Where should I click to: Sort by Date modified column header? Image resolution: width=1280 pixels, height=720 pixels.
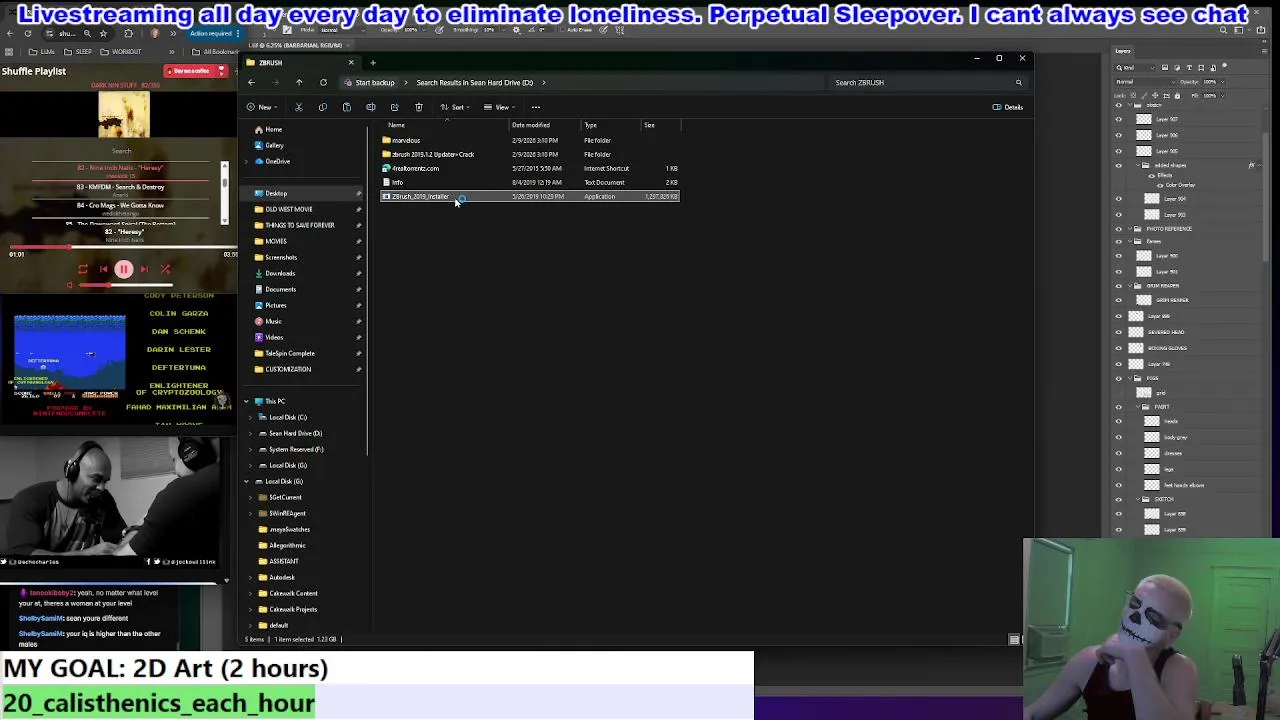pos(530,125)
